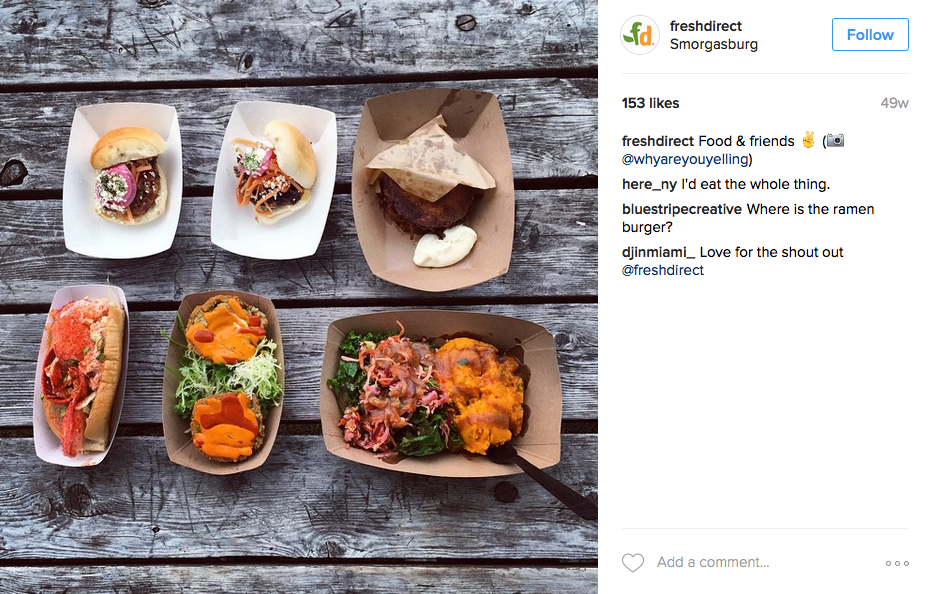Image resolution: width=931 pixels, height=594 pixels.
Task: Open @whyareyouyelling mention in caption
Action: click(685, 159)
